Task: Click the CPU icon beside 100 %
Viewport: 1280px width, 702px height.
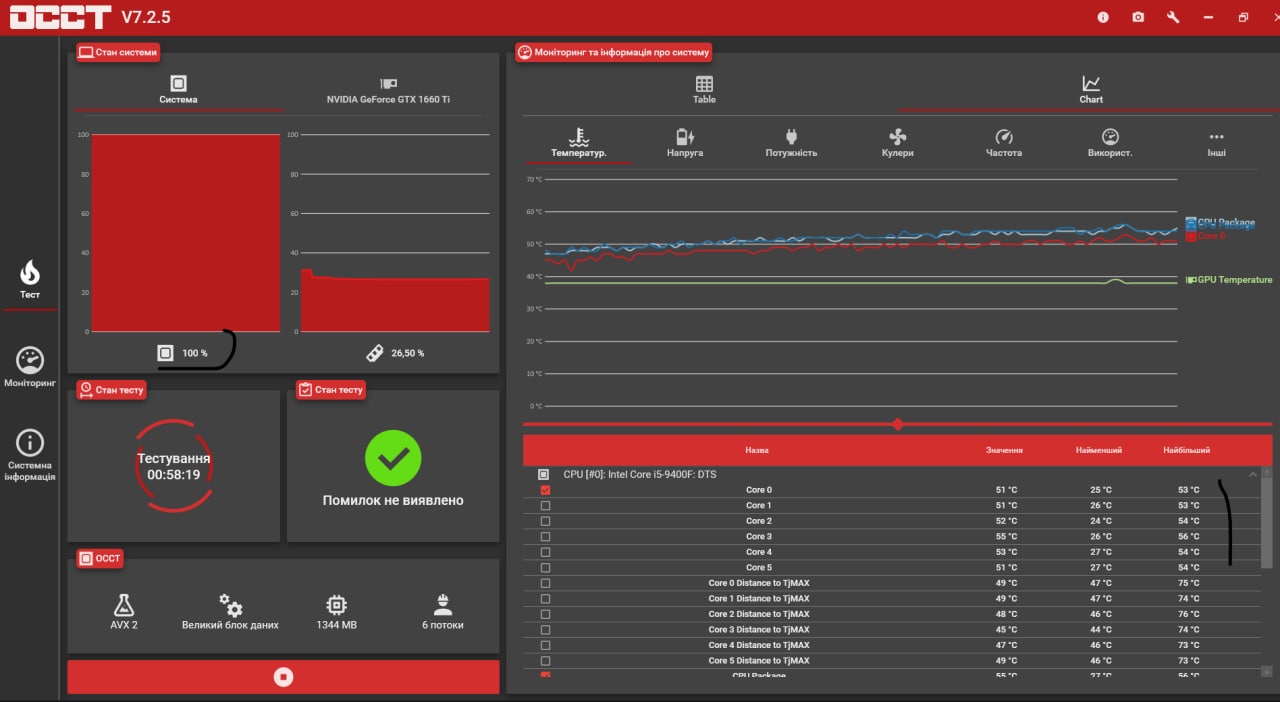Action: coord(165,353)
